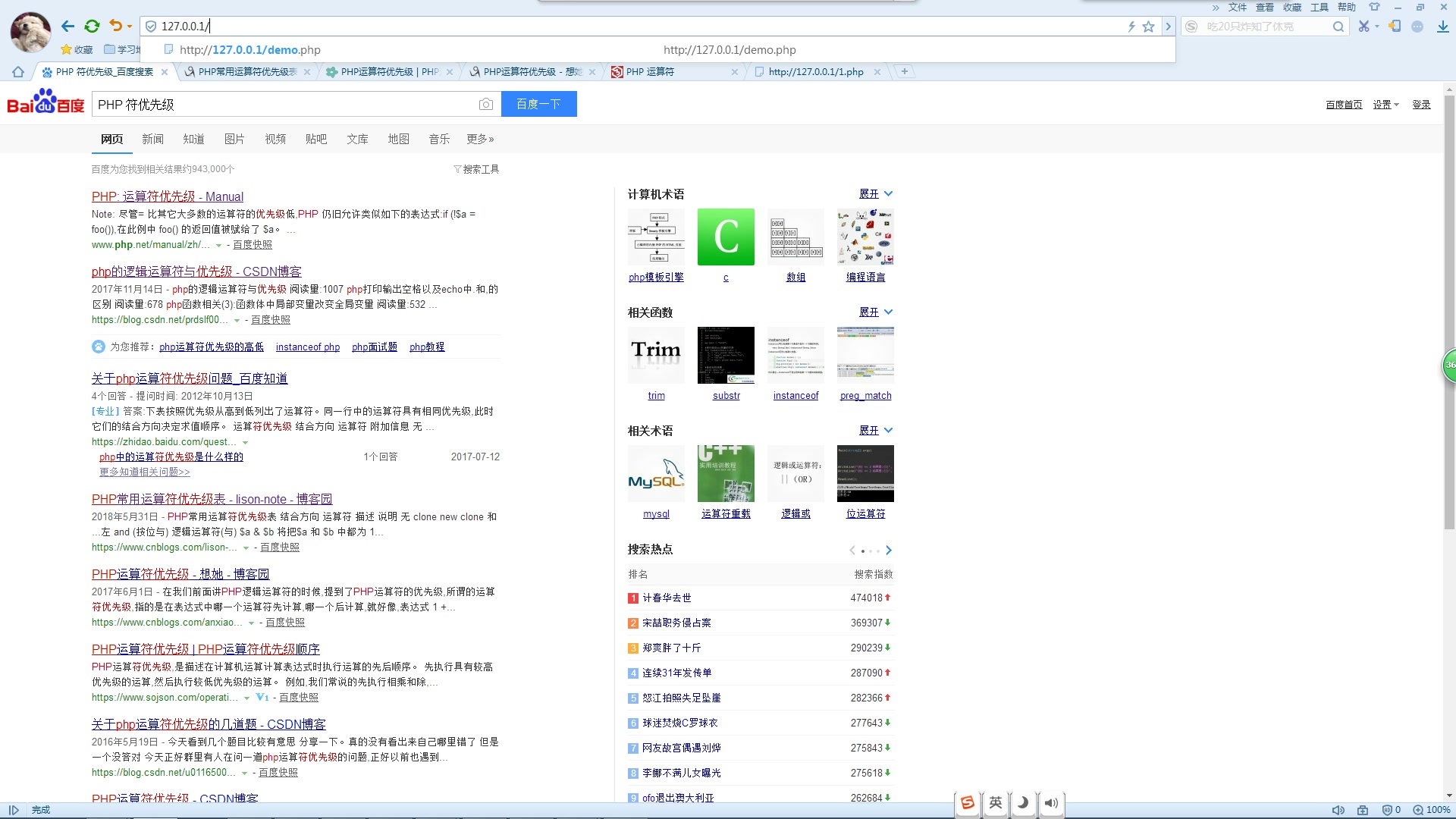This screenshot has height=819, width=1456.
Task: Switch to the 新闻 search category
Action: coord(152,139)
